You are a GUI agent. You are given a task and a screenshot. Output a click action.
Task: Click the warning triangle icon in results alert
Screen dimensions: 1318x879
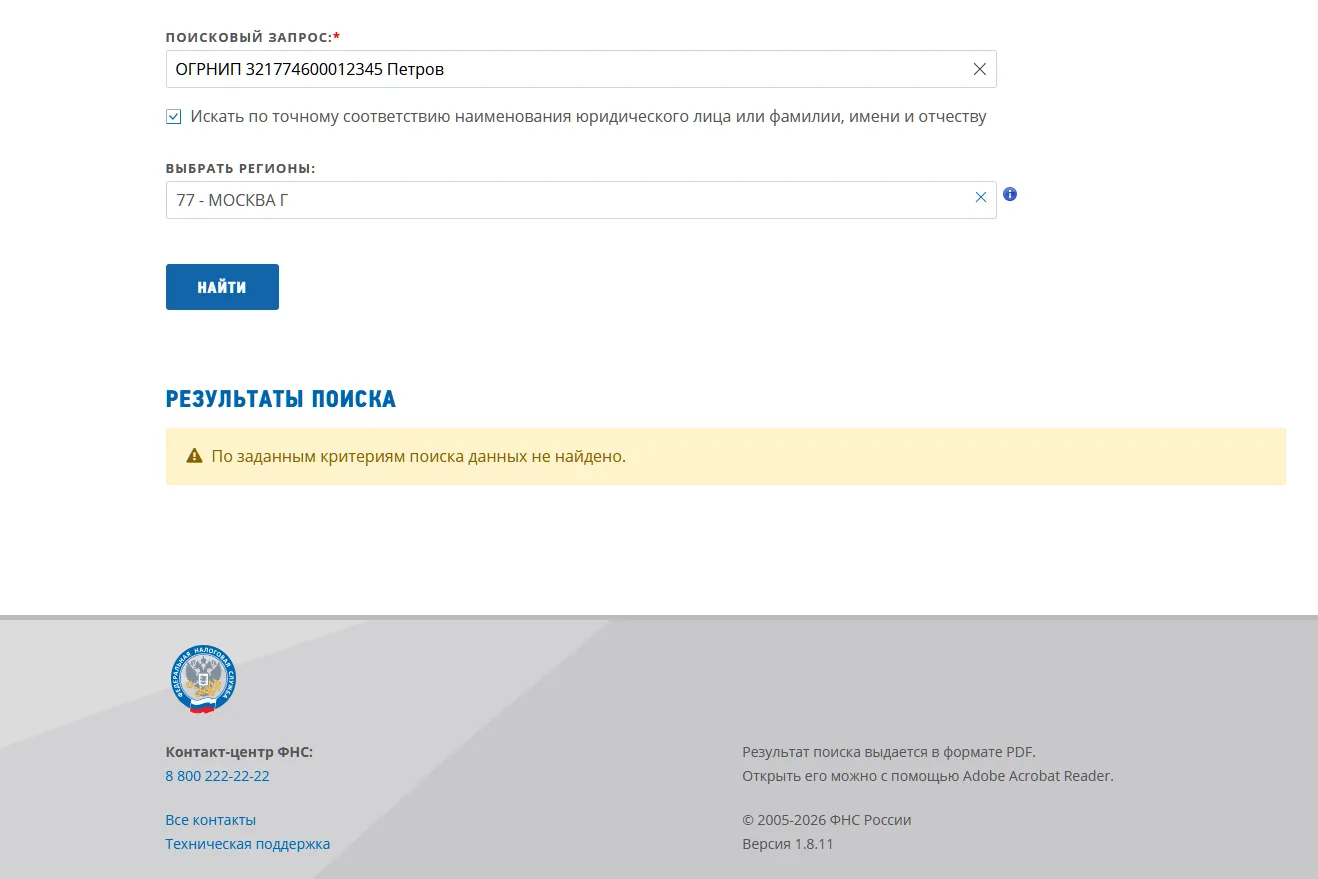tap(195, 456)
